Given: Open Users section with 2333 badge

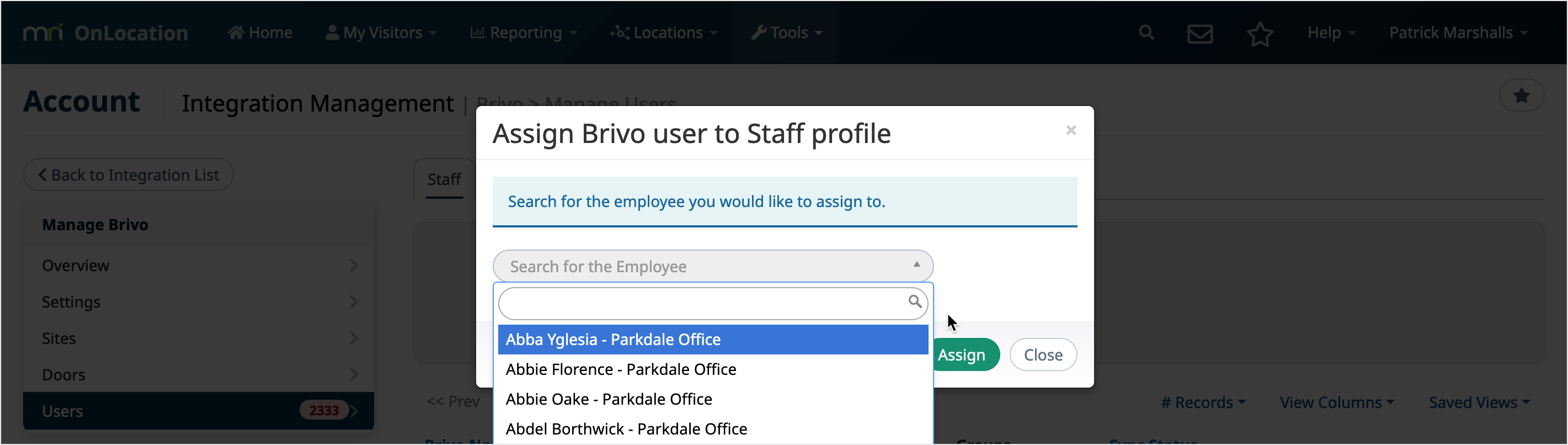Looking at the screenshot, I should [x=199, y=411].
